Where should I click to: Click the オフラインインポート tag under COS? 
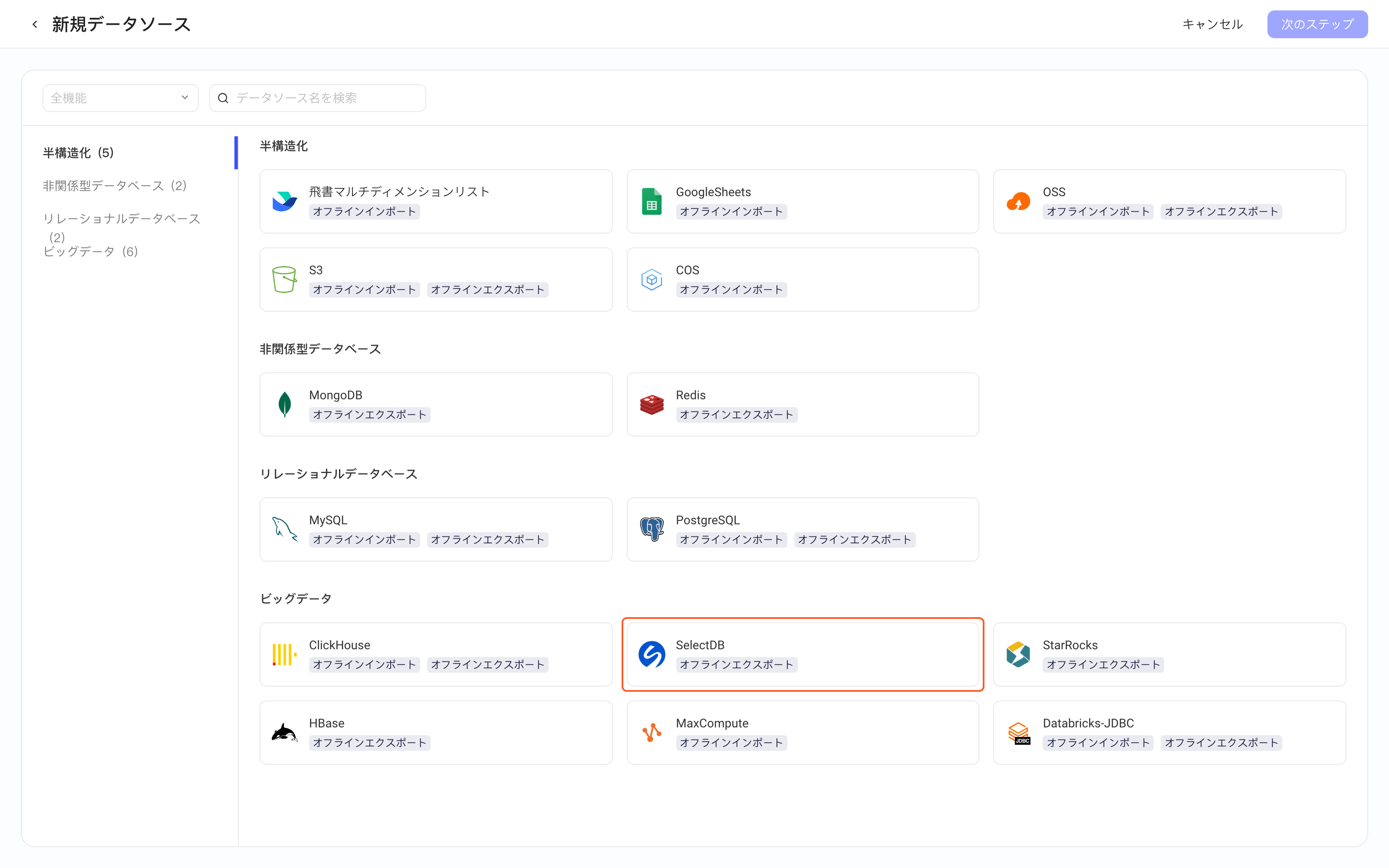click(x=731, y=290)
